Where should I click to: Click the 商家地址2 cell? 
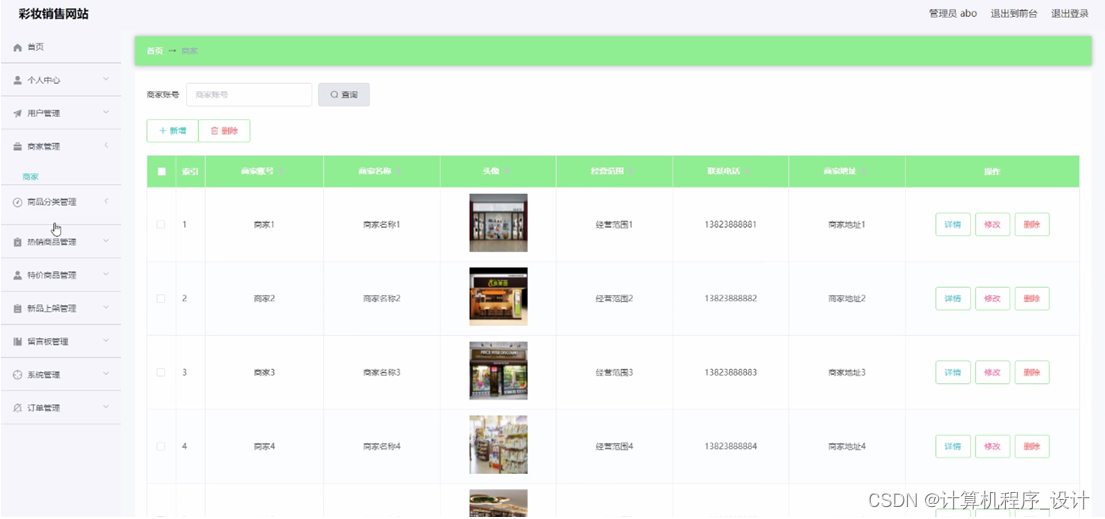[x=846, y=298]
